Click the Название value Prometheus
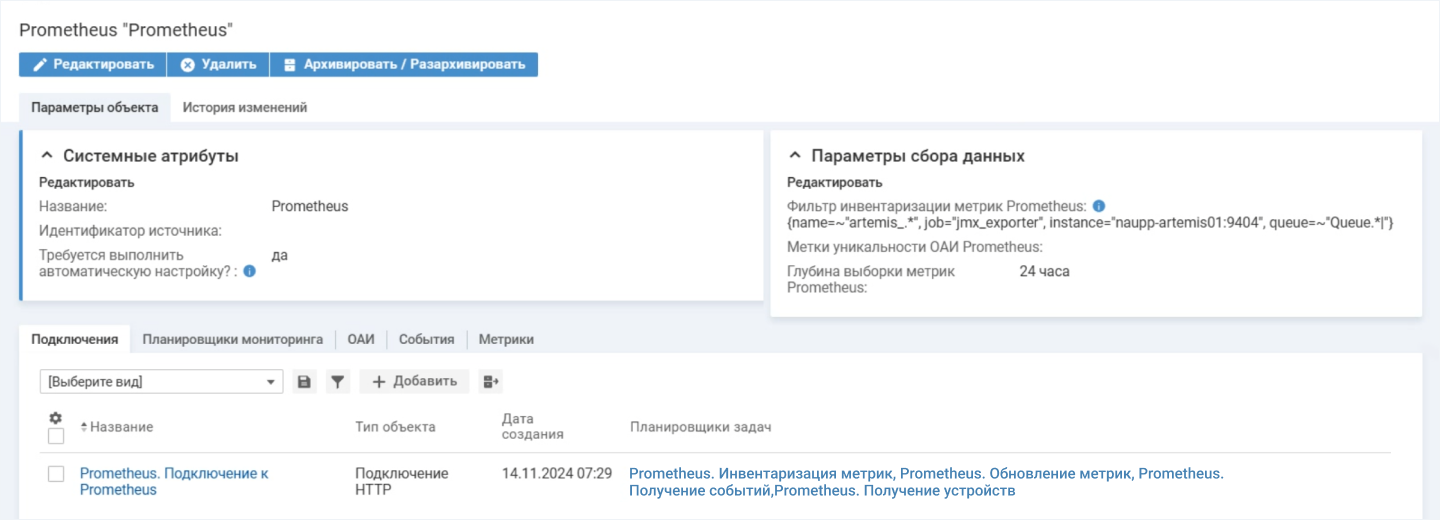This screenshot has width=1441, height=520. tap(310, 206)
